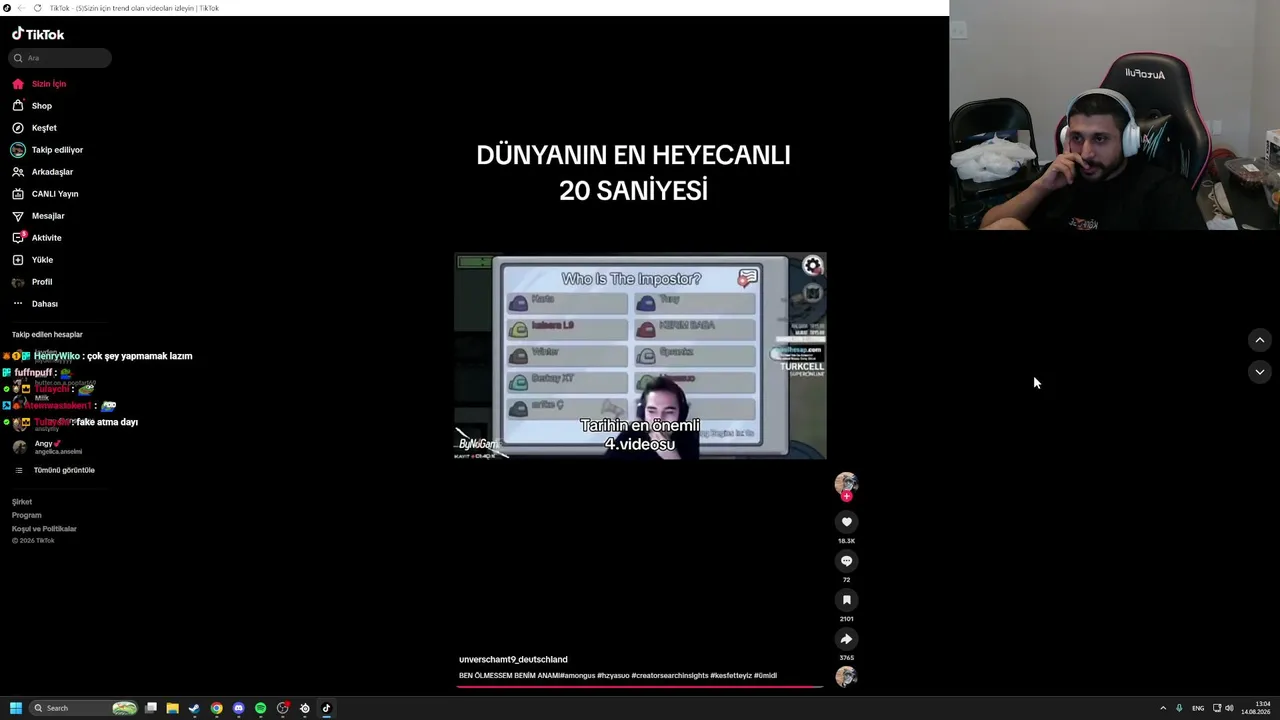Open the SteelSeries app on the taskbar
1280x720 pixels.
(x=305, y=708)
